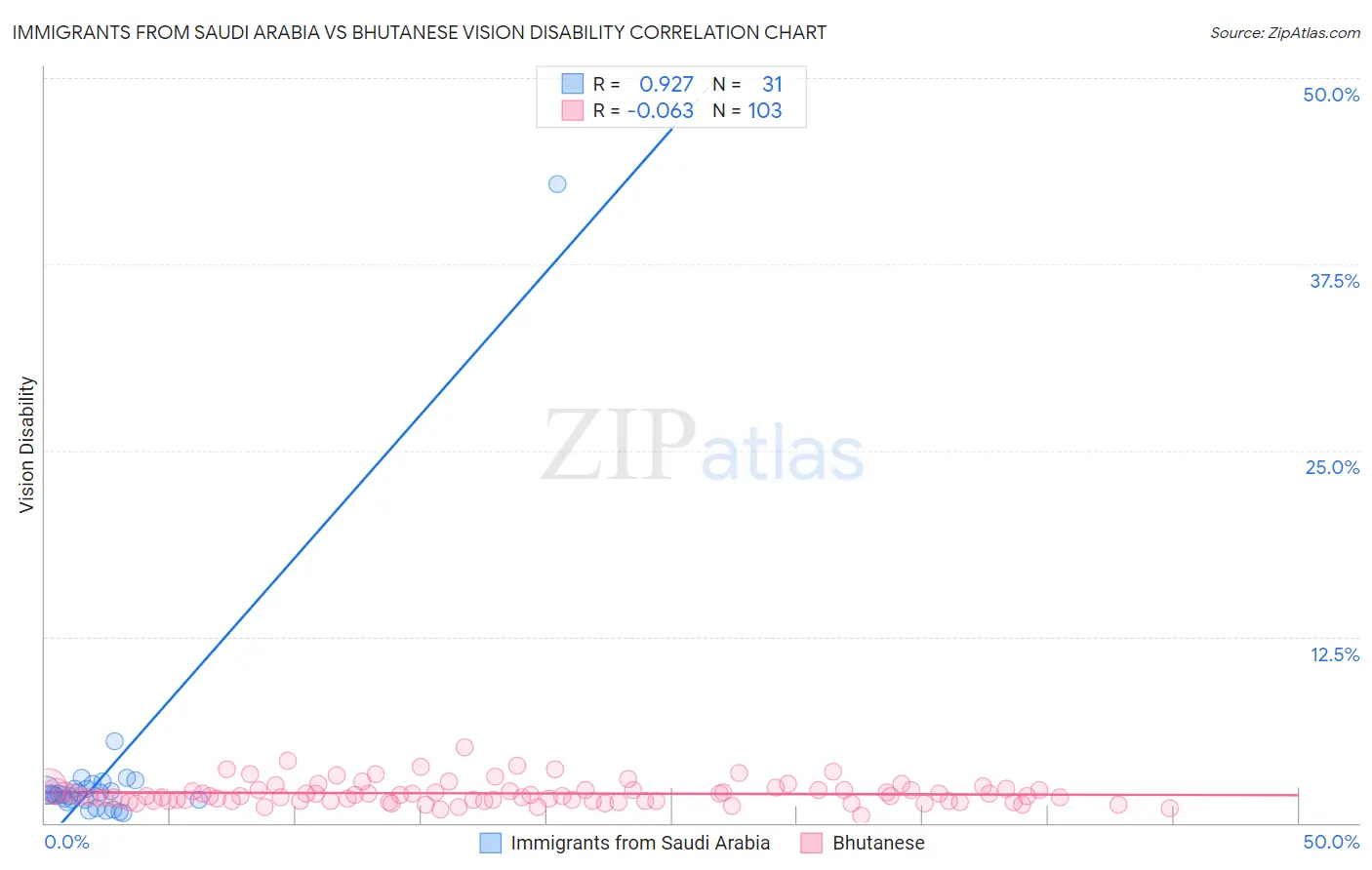Click the pink point peaking near 5%
The width and height of the screenshot is (1372, 870).
(464, 747)
